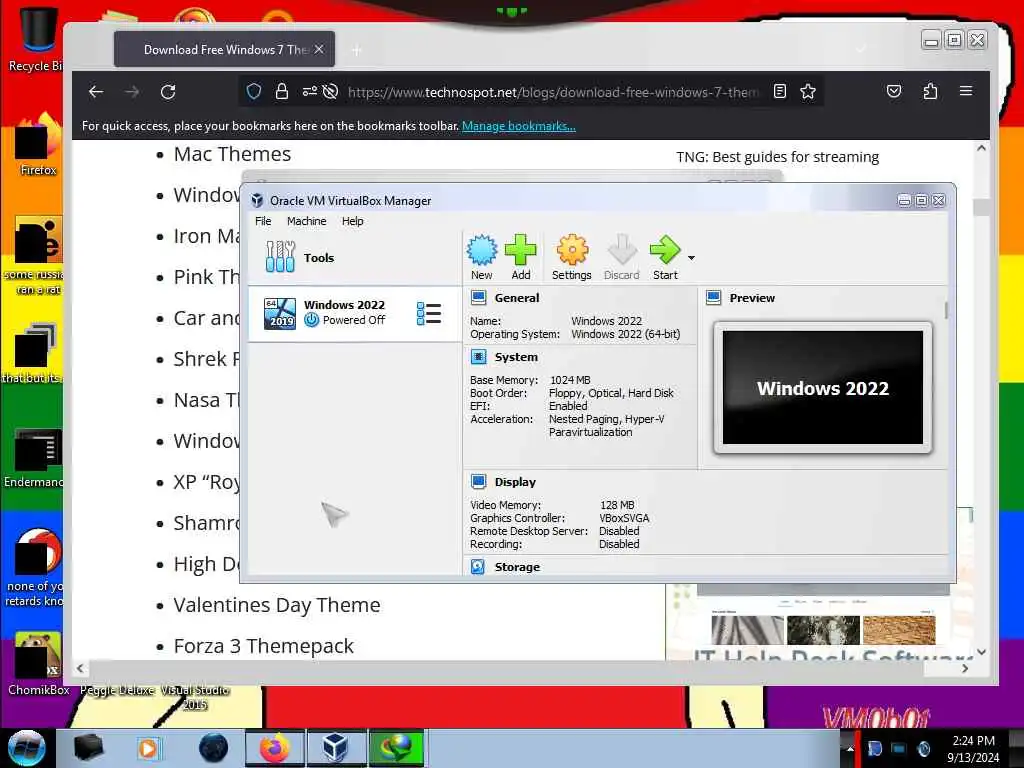
Task: Open the Firefox hamburger application menu
Action: 966,91
